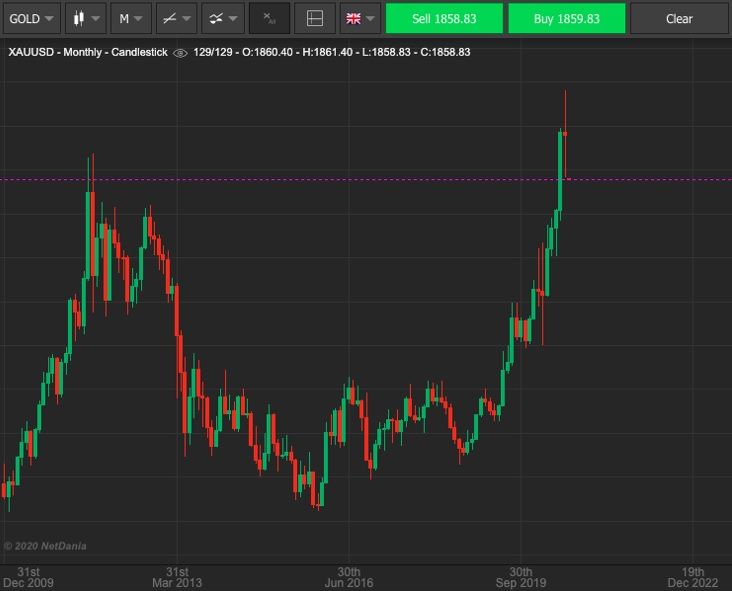The width and height of the screenshot is (732, 591).
Task: Toggle the crosshair grid layout icon
Action: pyautogui.click(x=315, y=18)
